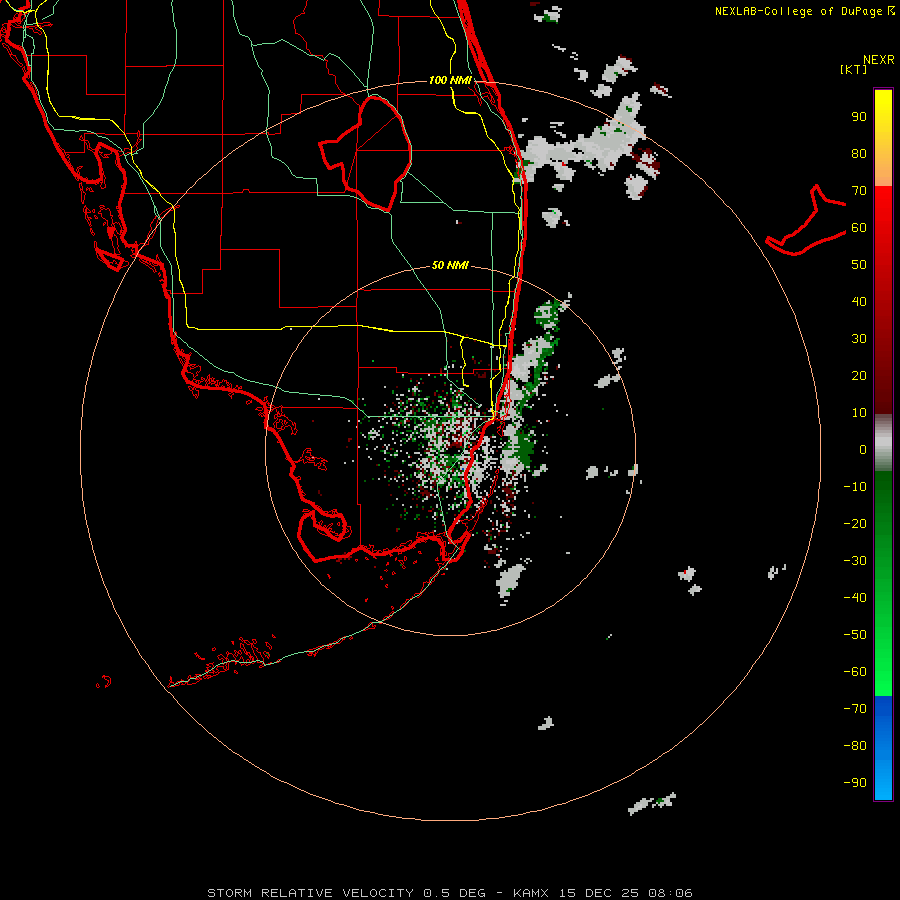Click the -30 value on velocity scale

tap(855, 561)
